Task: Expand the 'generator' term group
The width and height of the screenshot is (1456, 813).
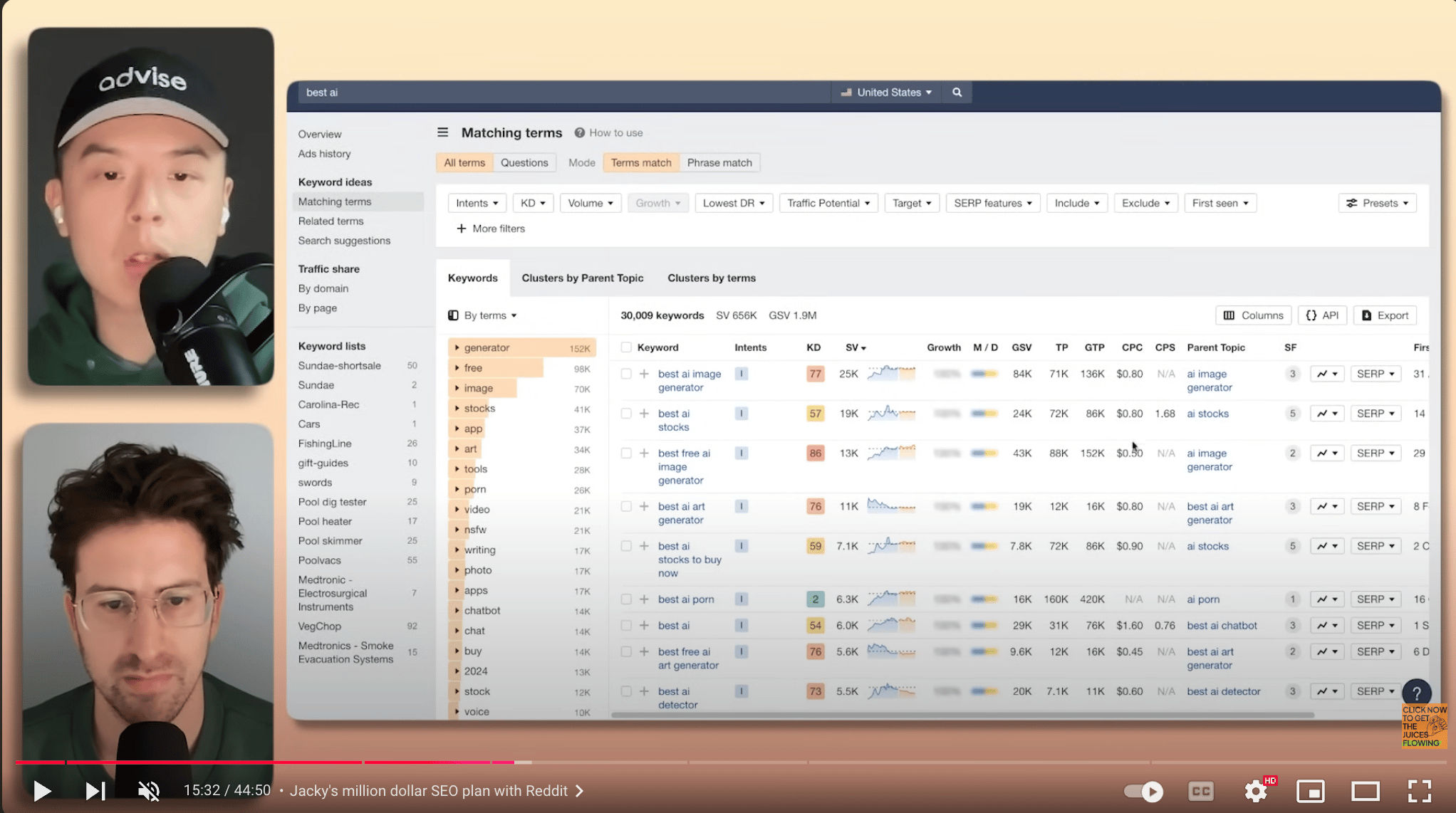Action: pyautogui.click(x=457, y=347)
